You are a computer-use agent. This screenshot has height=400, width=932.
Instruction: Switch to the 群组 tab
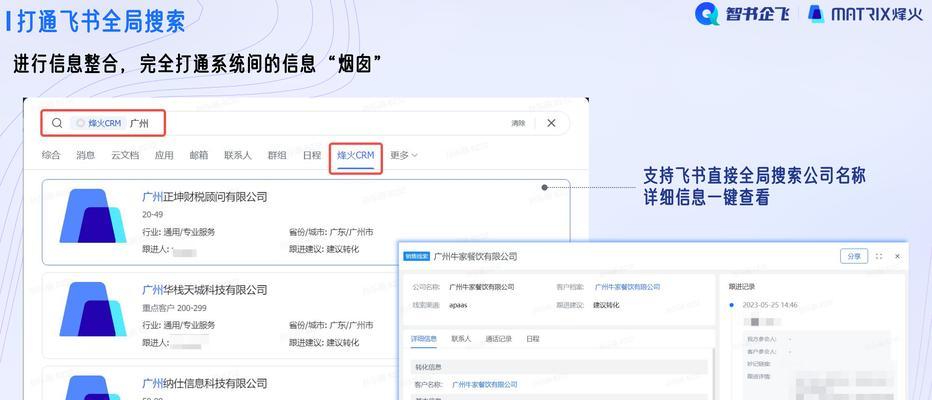(277, 155)
